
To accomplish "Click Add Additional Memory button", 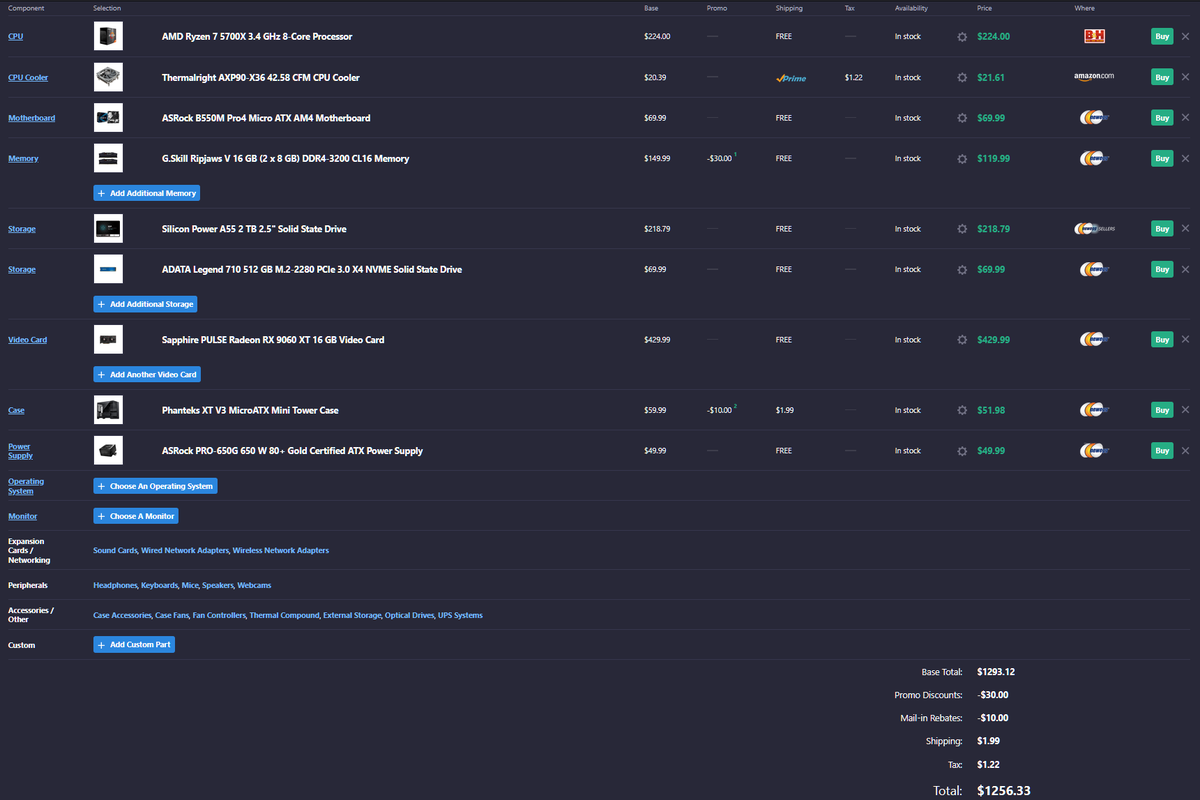I will (147, 193).
